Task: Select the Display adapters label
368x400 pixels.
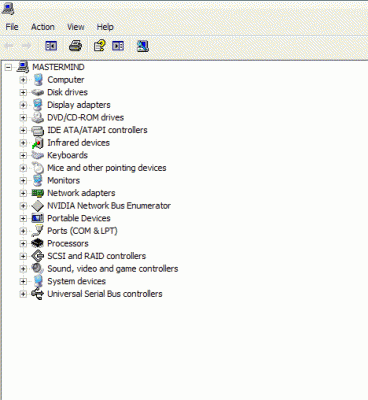Action: click(x=79, y=105)
